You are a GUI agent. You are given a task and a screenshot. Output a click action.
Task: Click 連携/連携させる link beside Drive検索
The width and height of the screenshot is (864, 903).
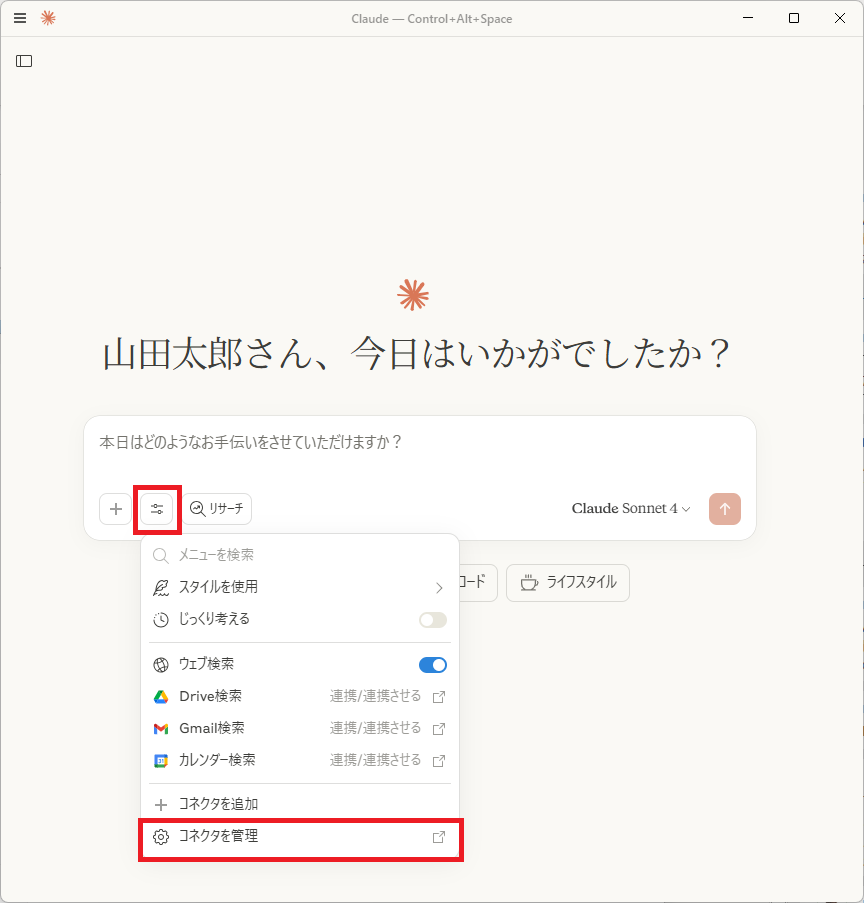click(376, 696)
